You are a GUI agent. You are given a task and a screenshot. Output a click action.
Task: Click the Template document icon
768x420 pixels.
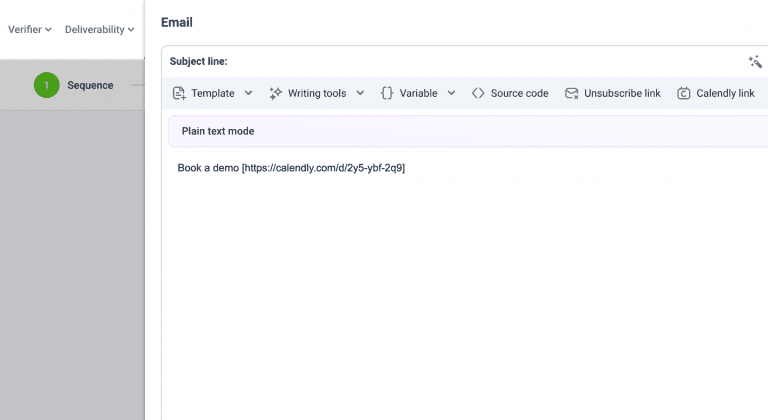click(179, 93)
